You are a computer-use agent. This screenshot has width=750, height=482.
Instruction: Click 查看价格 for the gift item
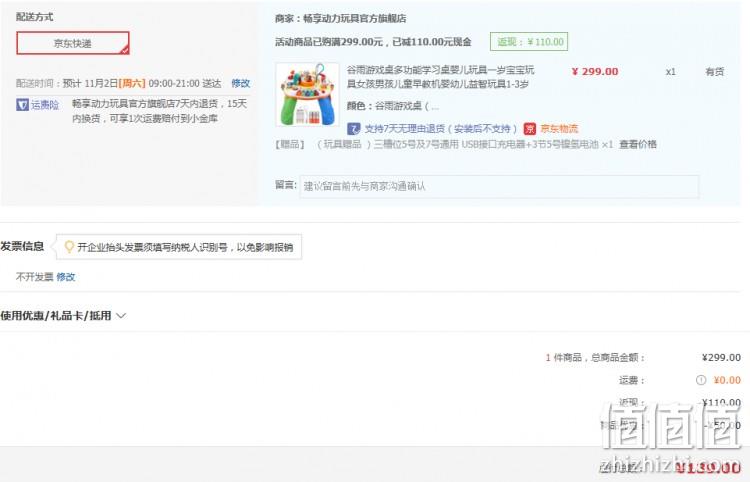(x=638, y=144)
